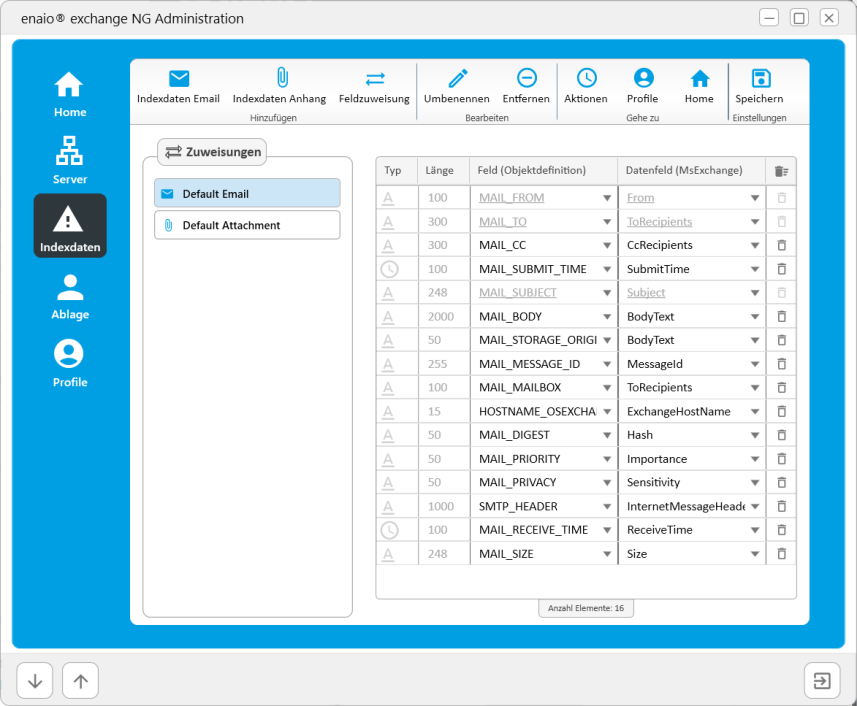The image size is (857, 706).
Task: Click the Entfernen minus icon
Action: pos(527,78)
